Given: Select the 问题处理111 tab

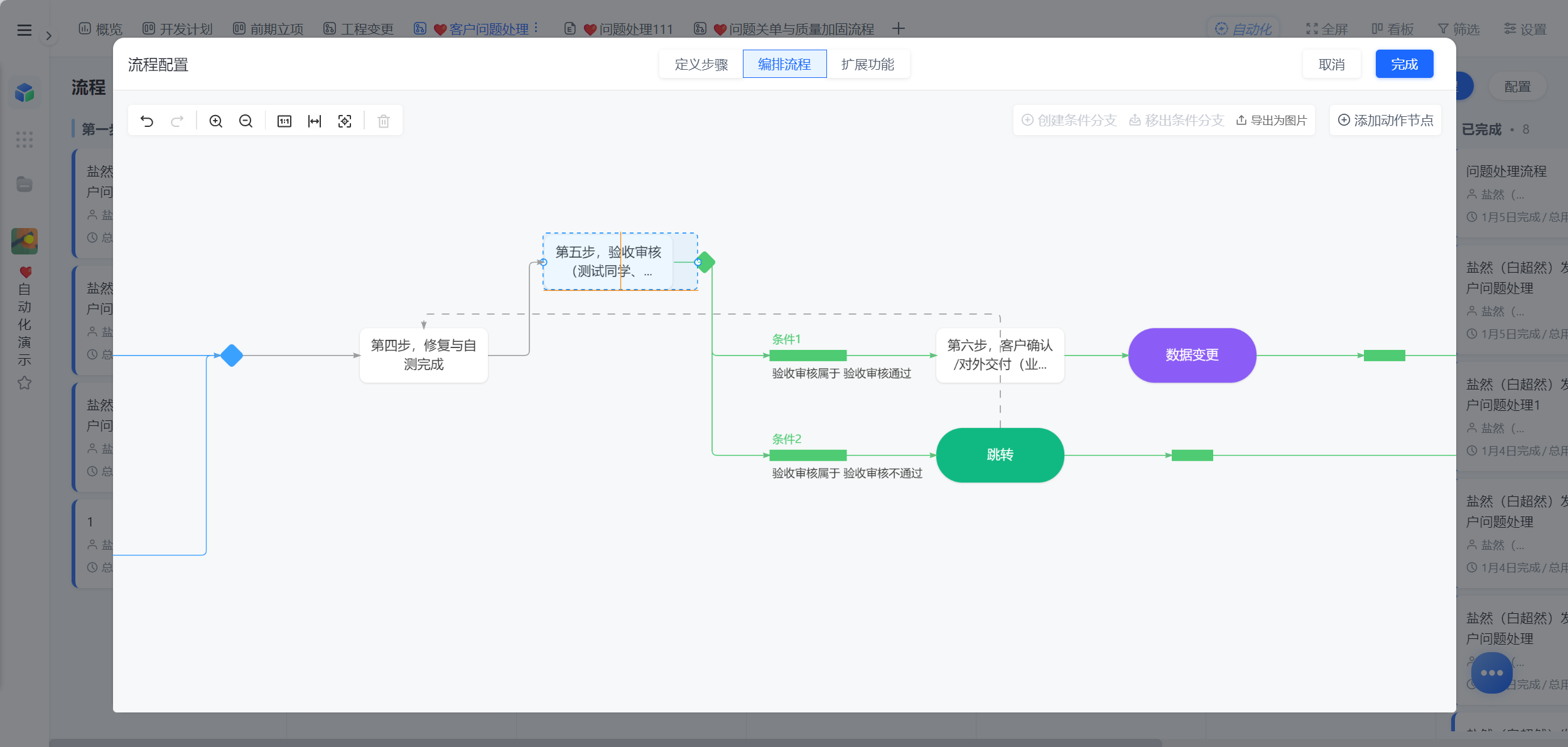Looking at the screenshot, I should pyautogui.click(x=619, y=29).
